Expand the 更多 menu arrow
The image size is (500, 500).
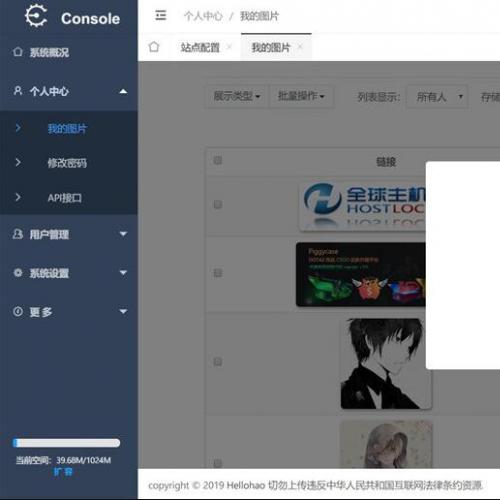click(123, 312)
